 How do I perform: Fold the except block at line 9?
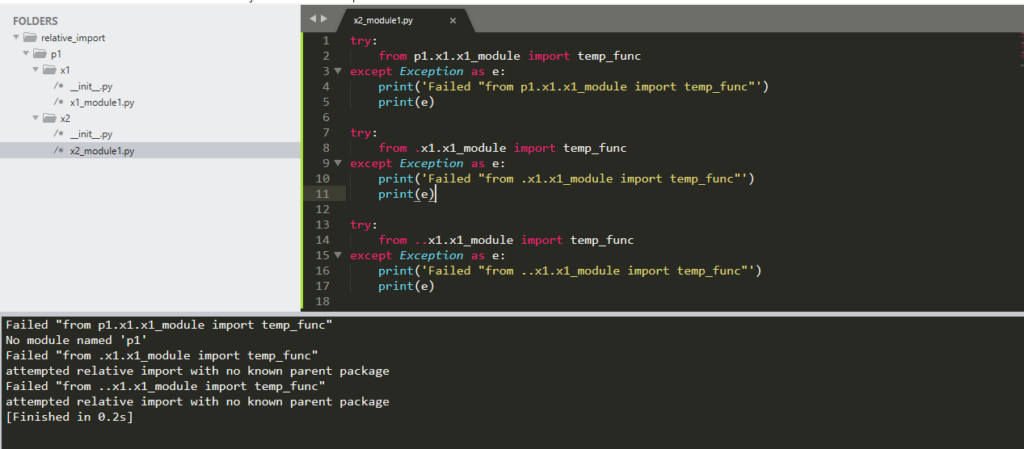[337, 163]
